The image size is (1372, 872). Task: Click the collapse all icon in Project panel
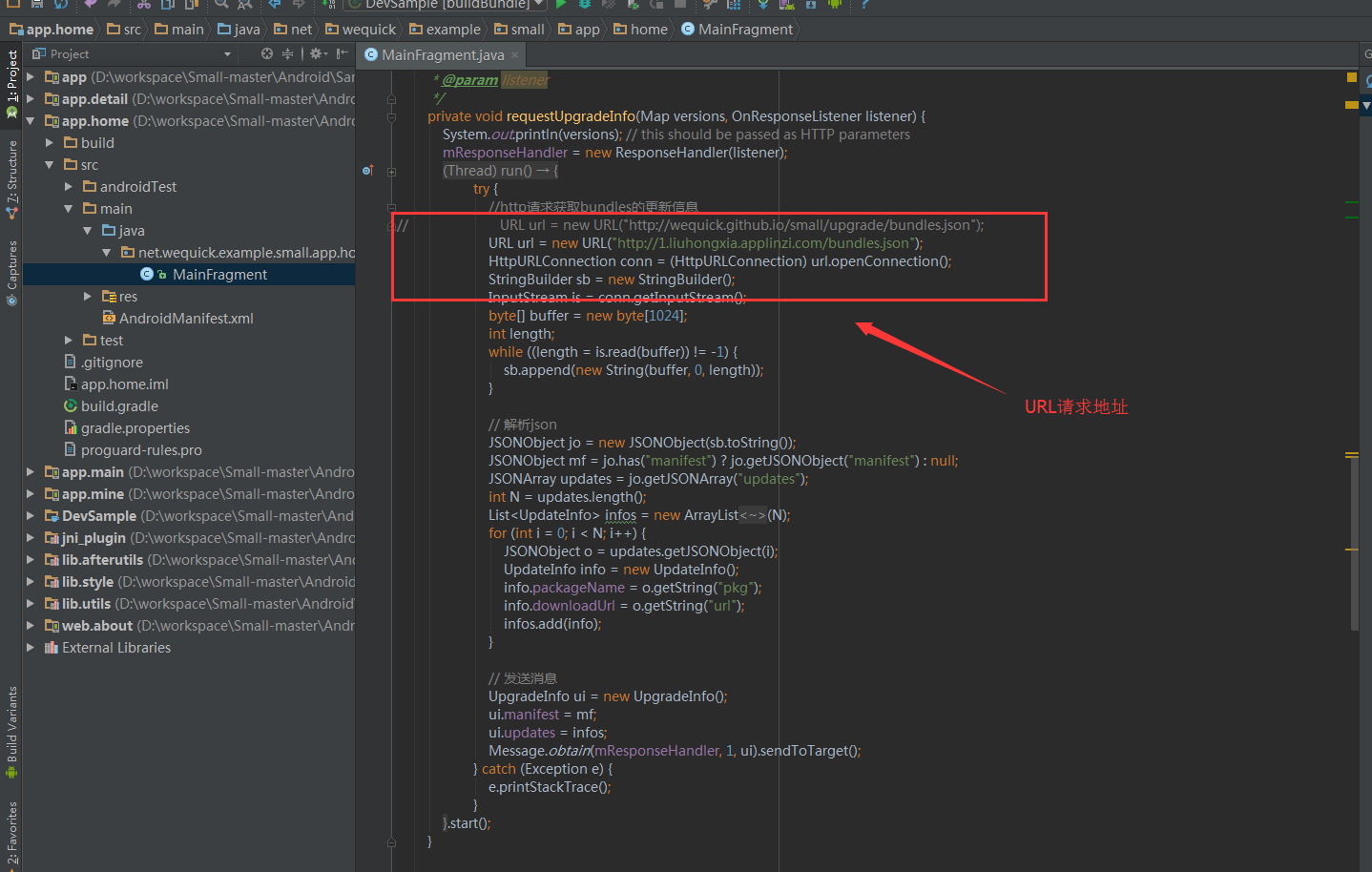[x=287, y=54]
